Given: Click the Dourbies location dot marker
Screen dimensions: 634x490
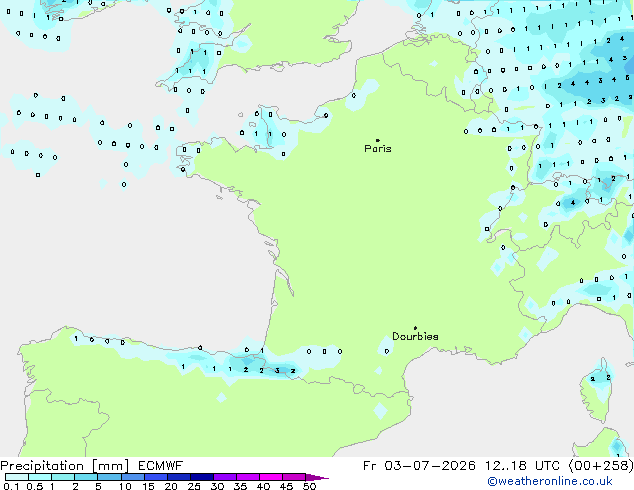Looking at the screenshot, I should pos(415,328).
